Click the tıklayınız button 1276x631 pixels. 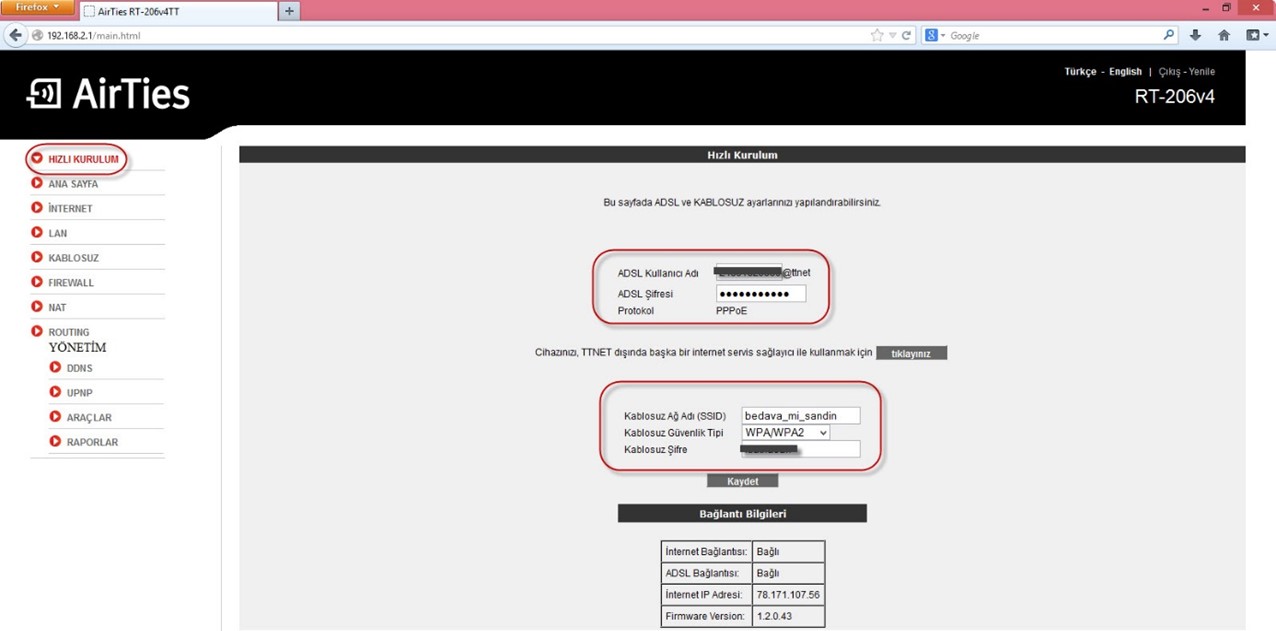(x=911, y=354)
